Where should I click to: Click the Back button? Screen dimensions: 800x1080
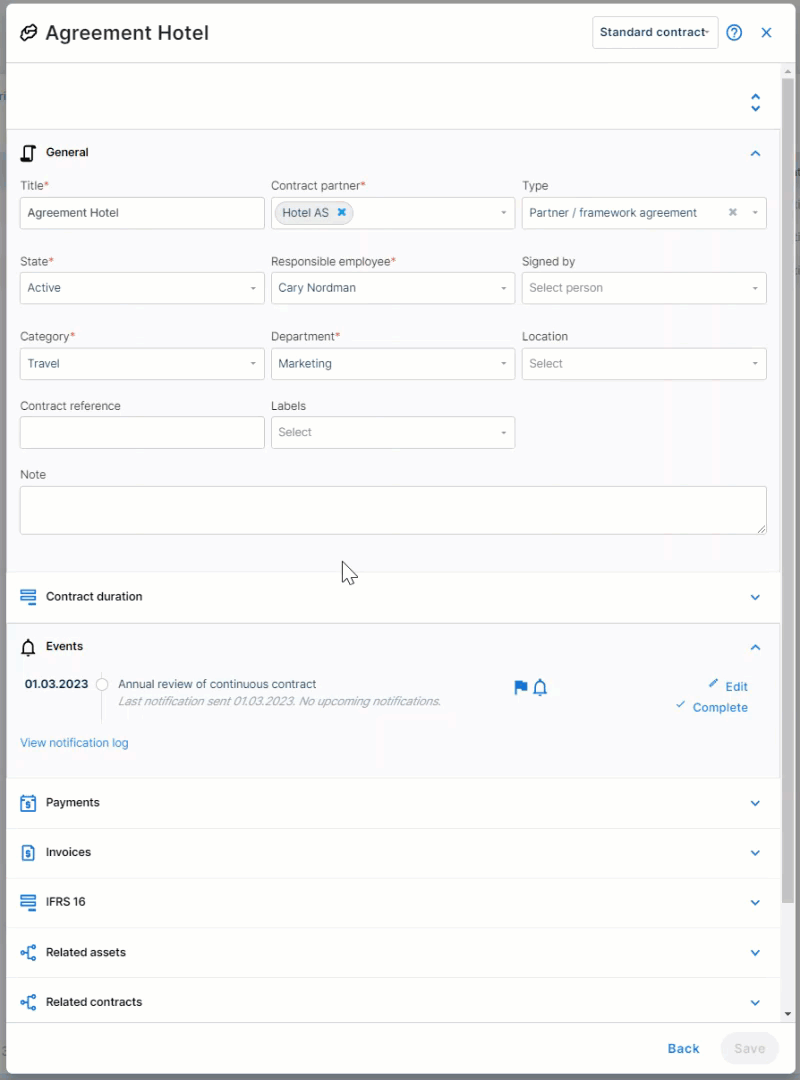(x=684, y=1048)
